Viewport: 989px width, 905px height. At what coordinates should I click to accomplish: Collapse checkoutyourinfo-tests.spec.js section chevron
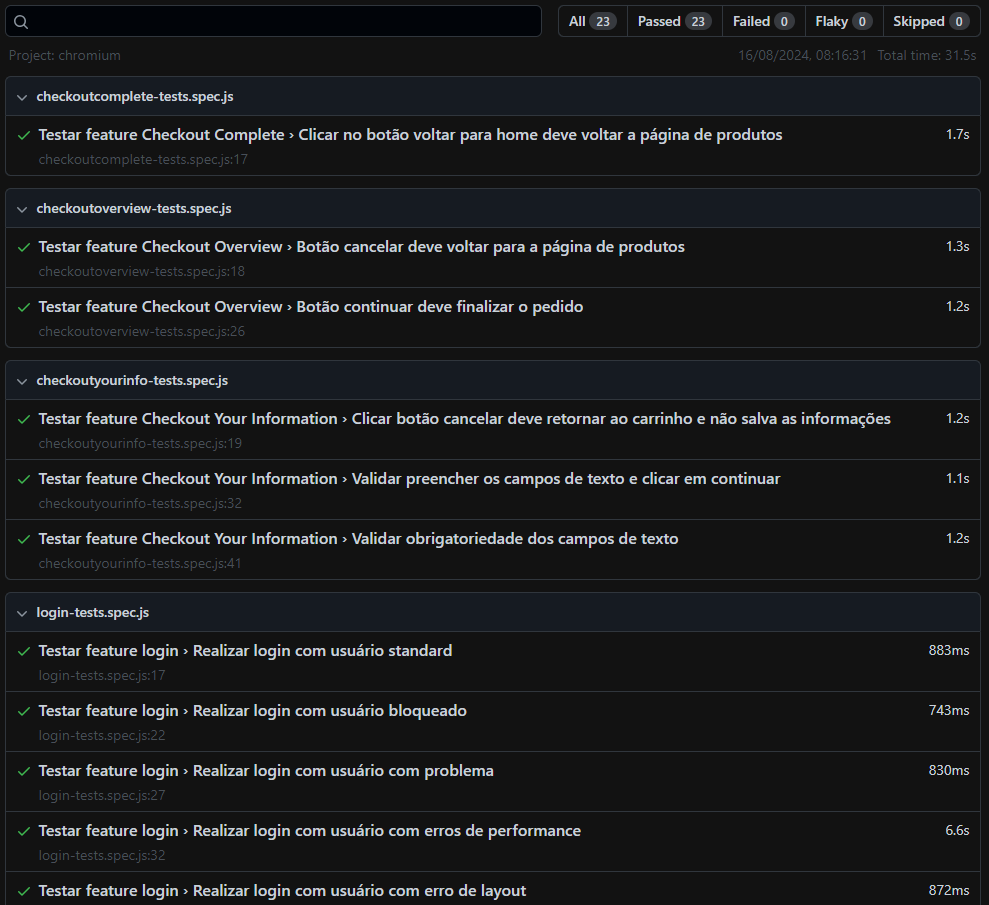point(22,381)
